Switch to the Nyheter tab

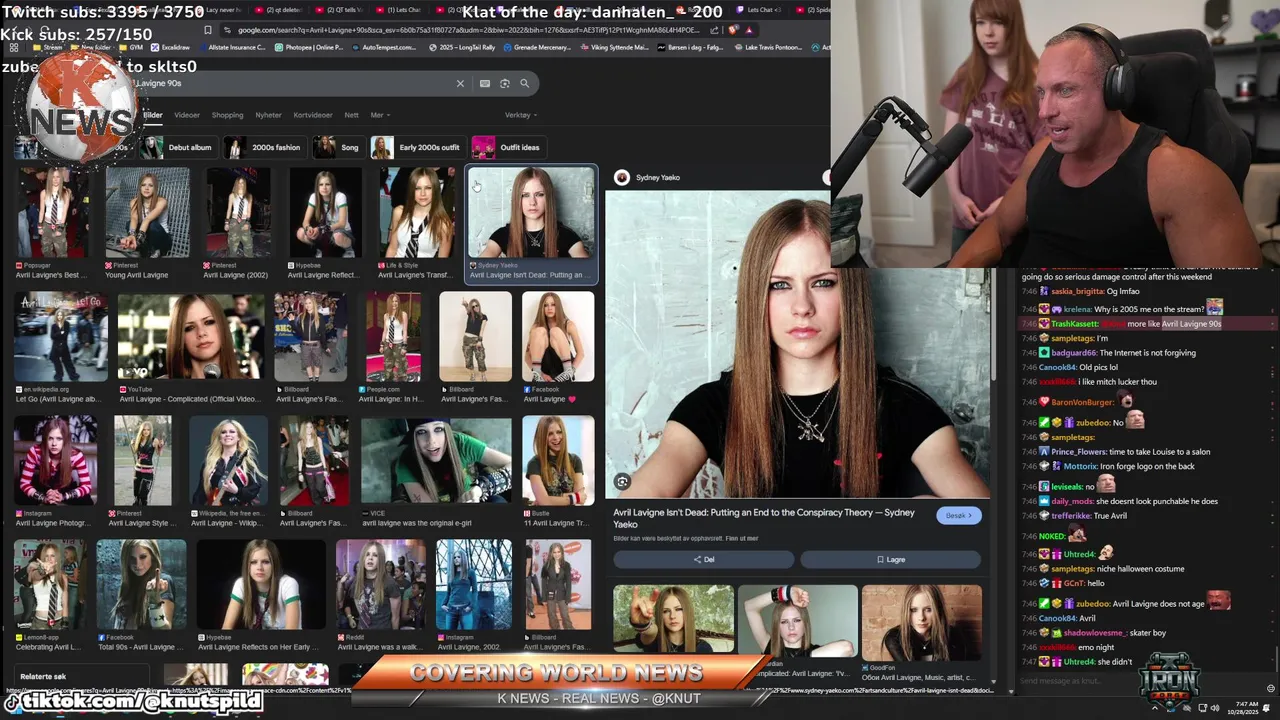[x=268, y=115]
